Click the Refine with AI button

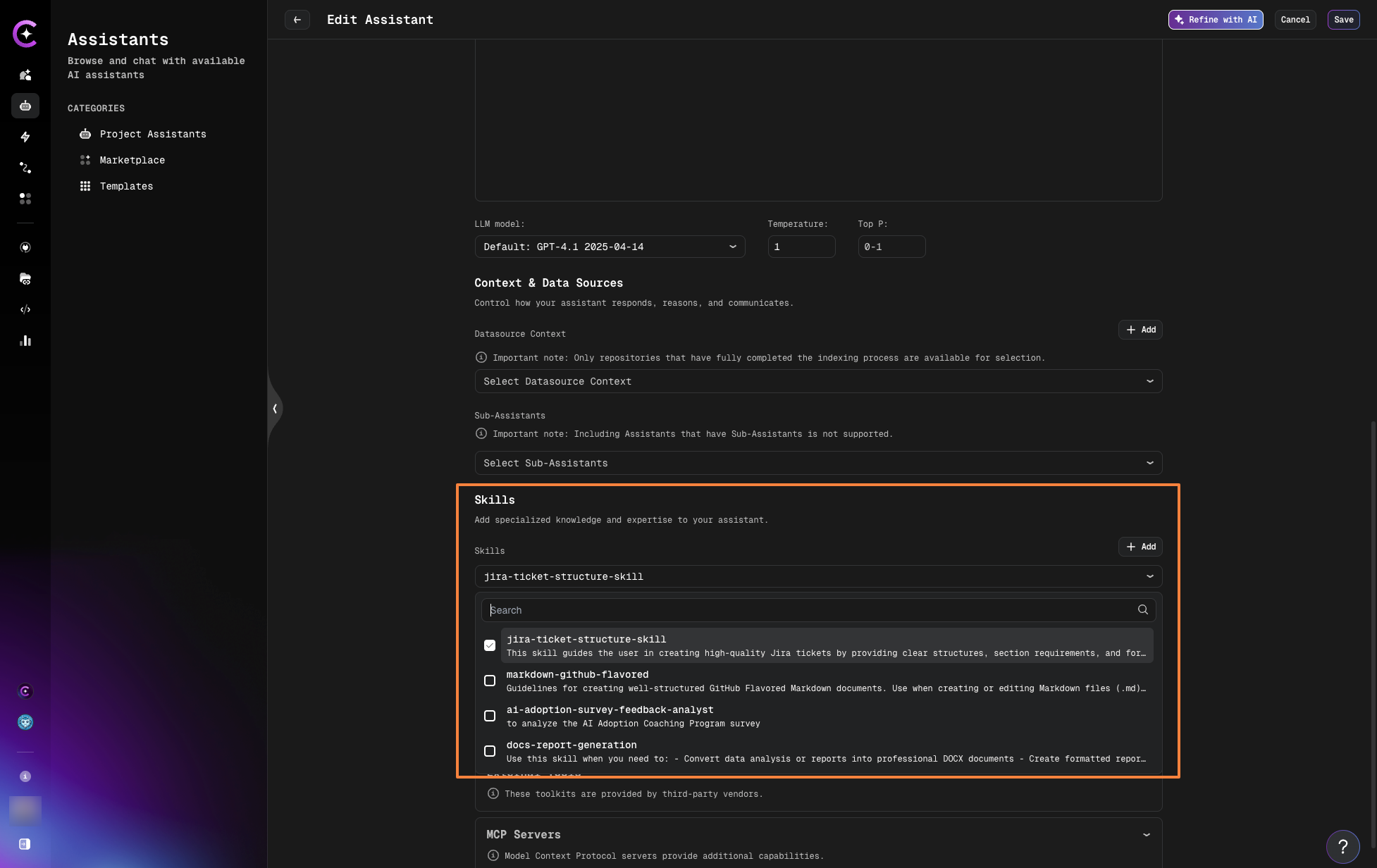point(1215,20)
